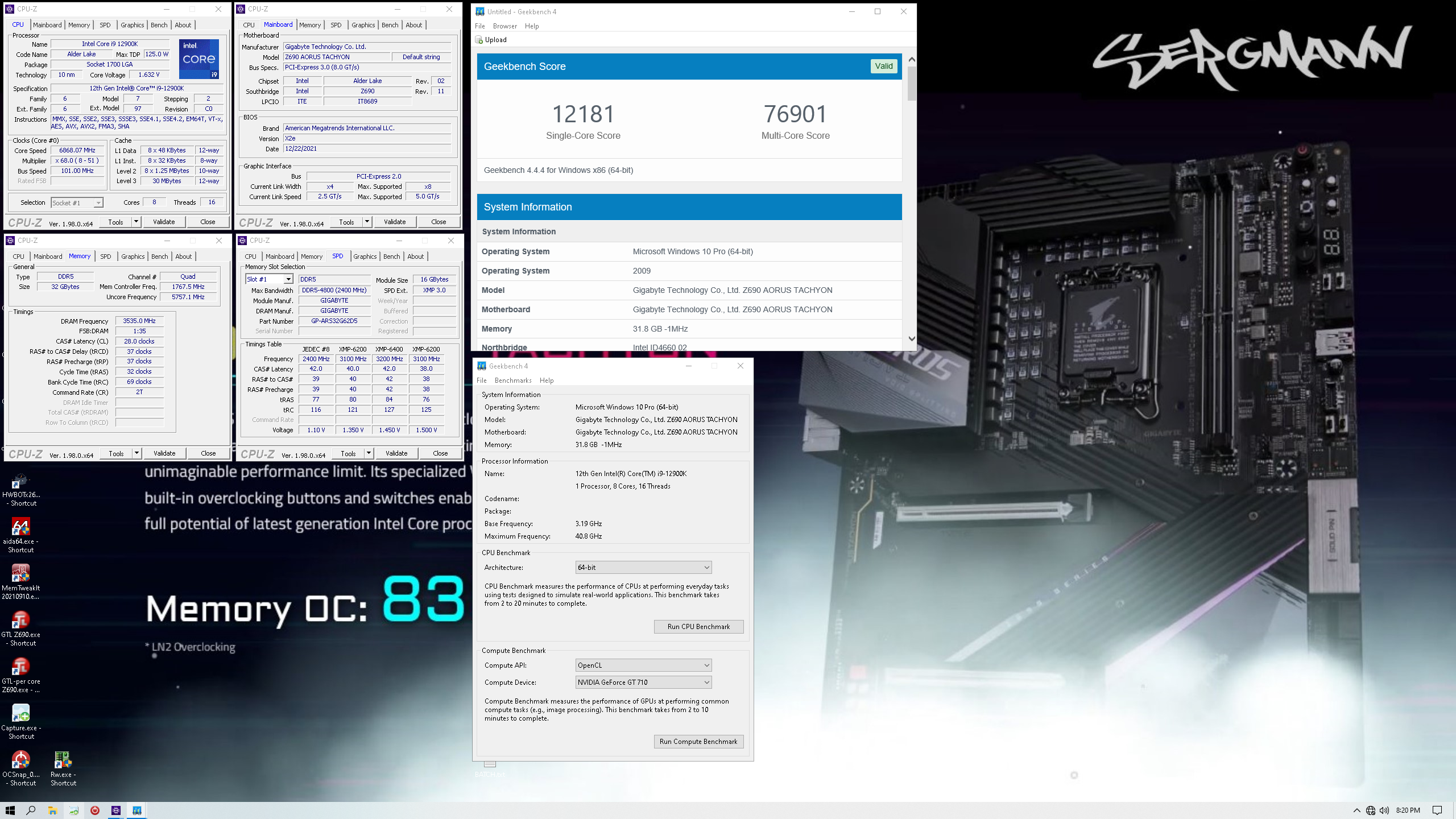
Task: Open Browser menu in Geekbench results window
Action: (x=504, y=26)
